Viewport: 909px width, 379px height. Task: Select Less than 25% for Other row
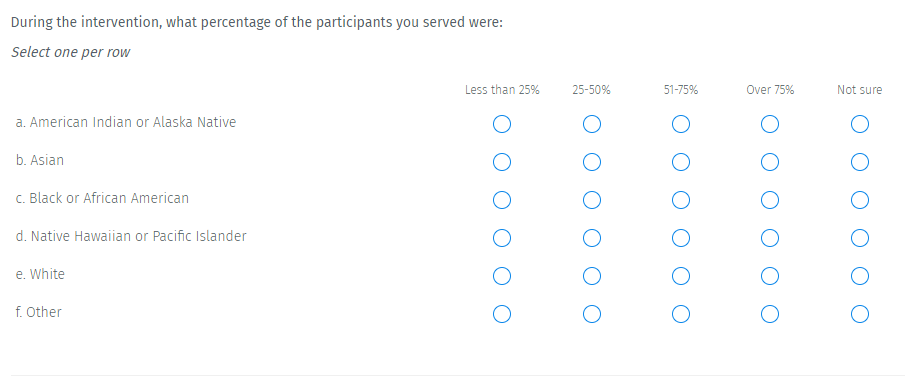[x=502, y=314]
